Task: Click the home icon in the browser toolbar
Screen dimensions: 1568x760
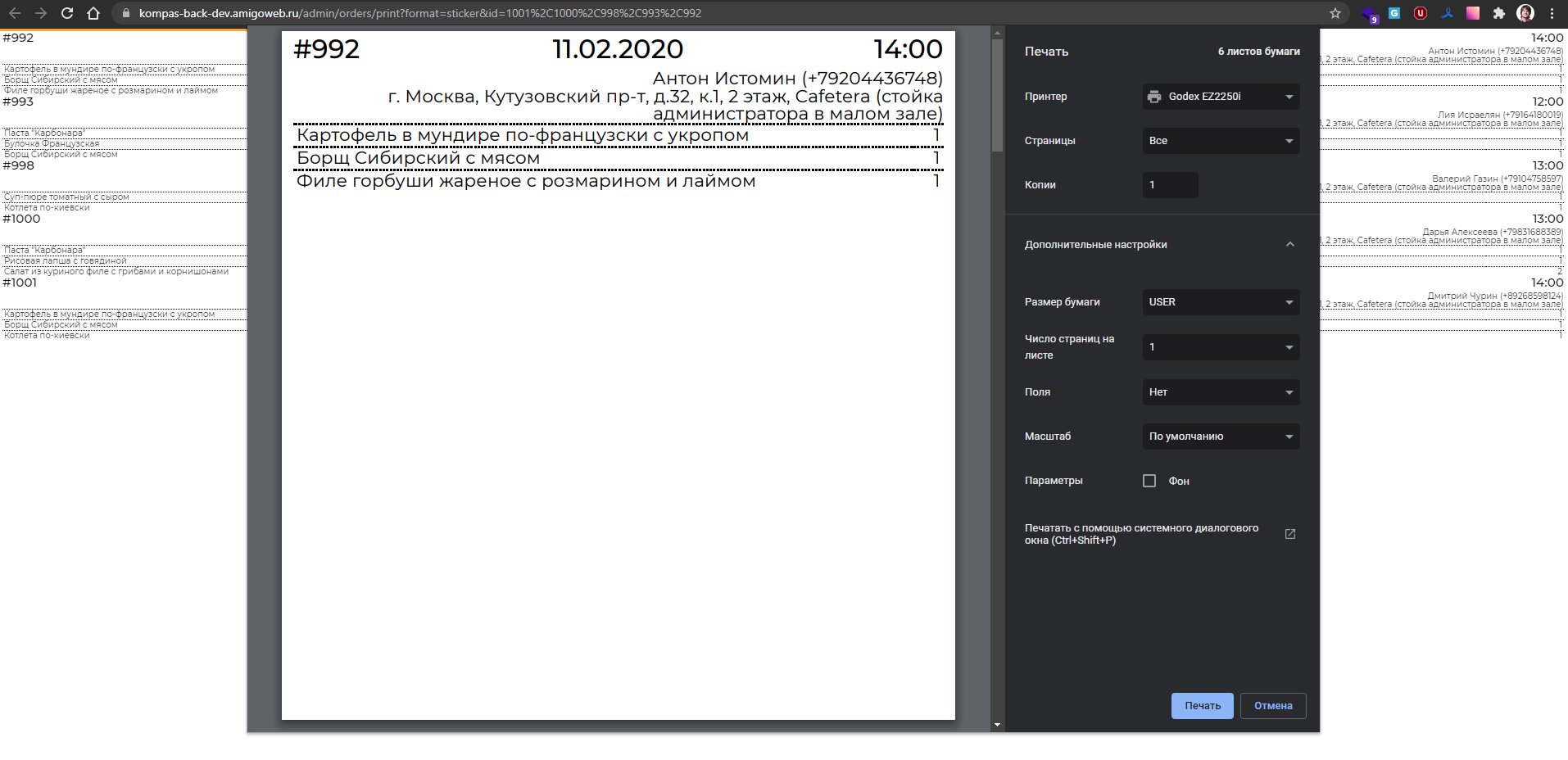Action: [x=93, y=13]
